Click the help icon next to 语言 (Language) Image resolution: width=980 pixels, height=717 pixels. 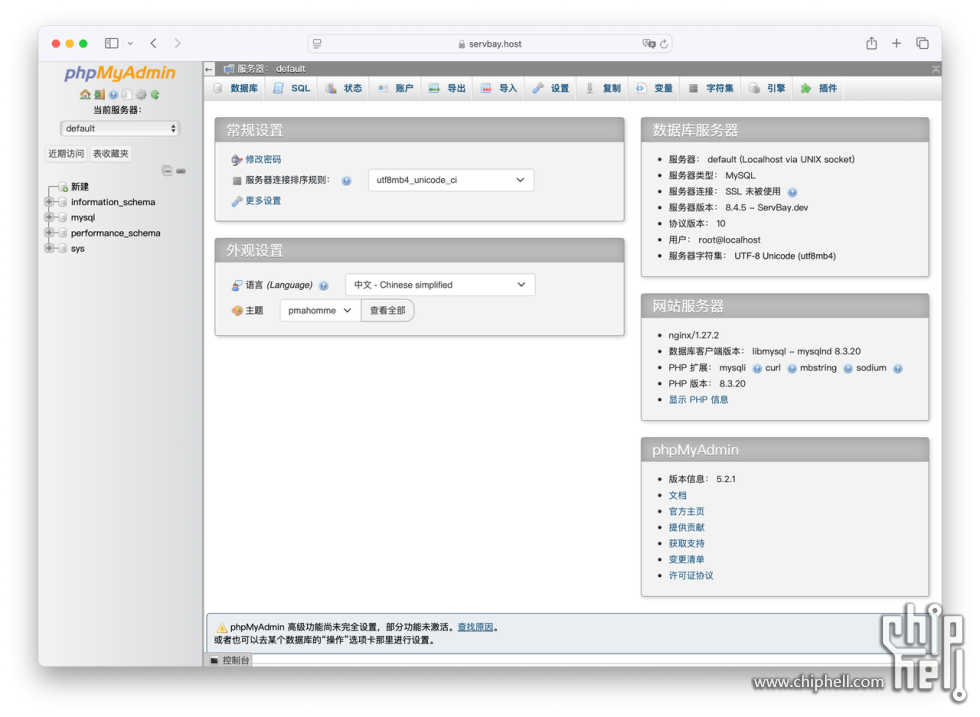pyautogui.click(x=324, y=286)
